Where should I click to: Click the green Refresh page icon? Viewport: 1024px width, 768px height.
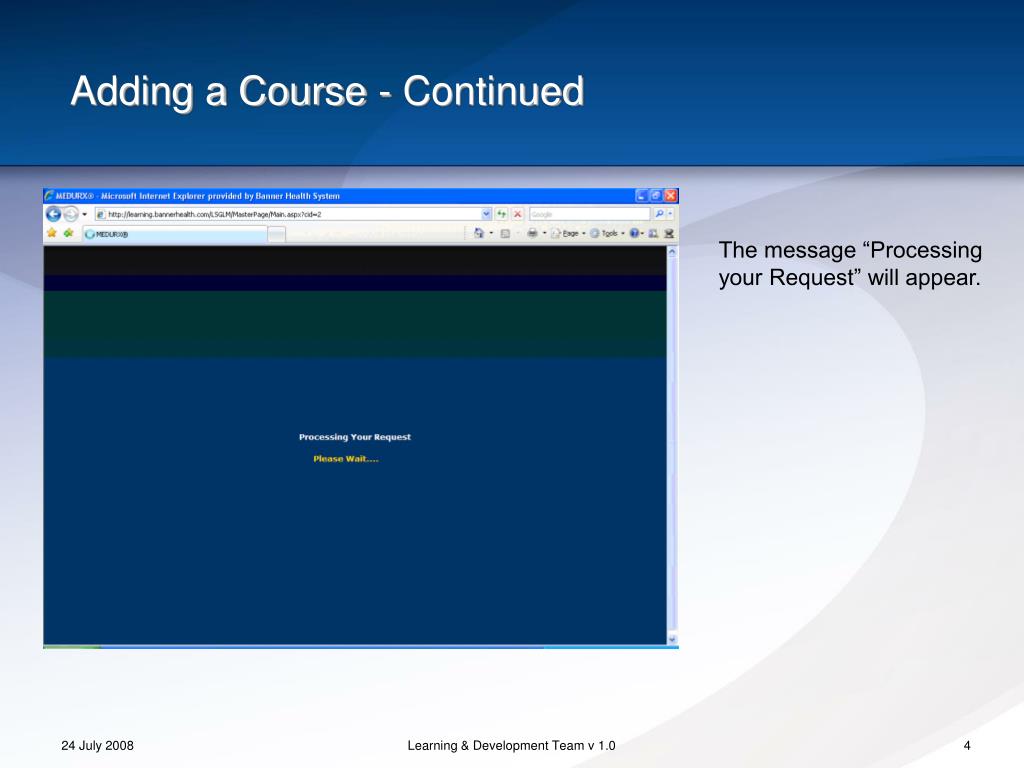(x=502, y=214)
